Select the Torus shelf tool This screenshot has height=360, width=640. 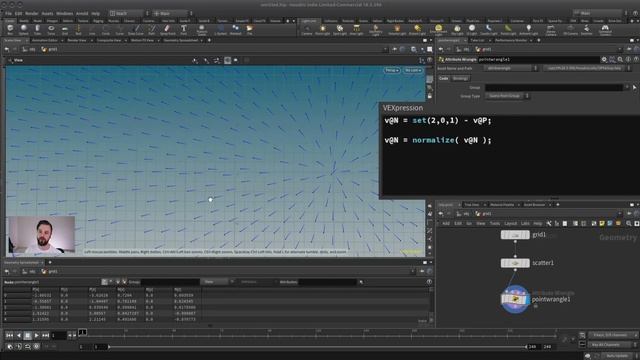(51, 29)
